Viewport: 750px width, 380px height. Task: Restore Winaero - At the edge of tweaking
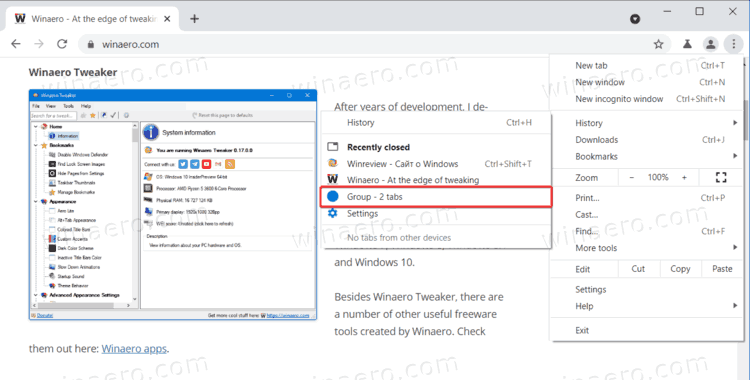[x=436, y=180]
